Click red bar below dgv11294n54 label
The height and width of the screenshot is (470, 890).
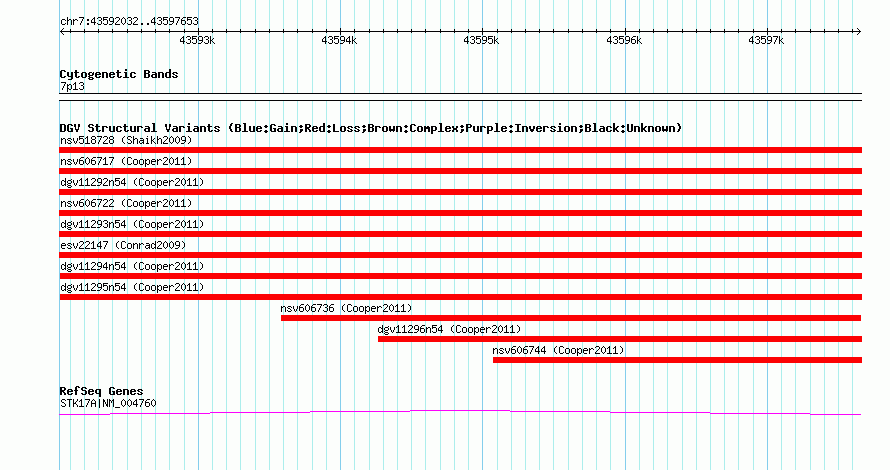tap(460, 276)
